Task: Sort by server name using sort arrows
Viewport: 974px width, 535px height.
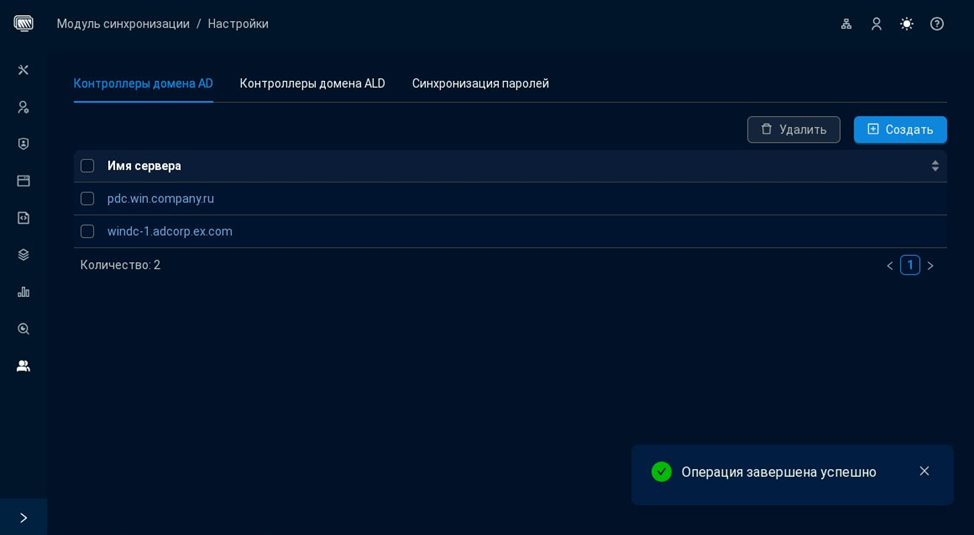Action: pos(935,166)
